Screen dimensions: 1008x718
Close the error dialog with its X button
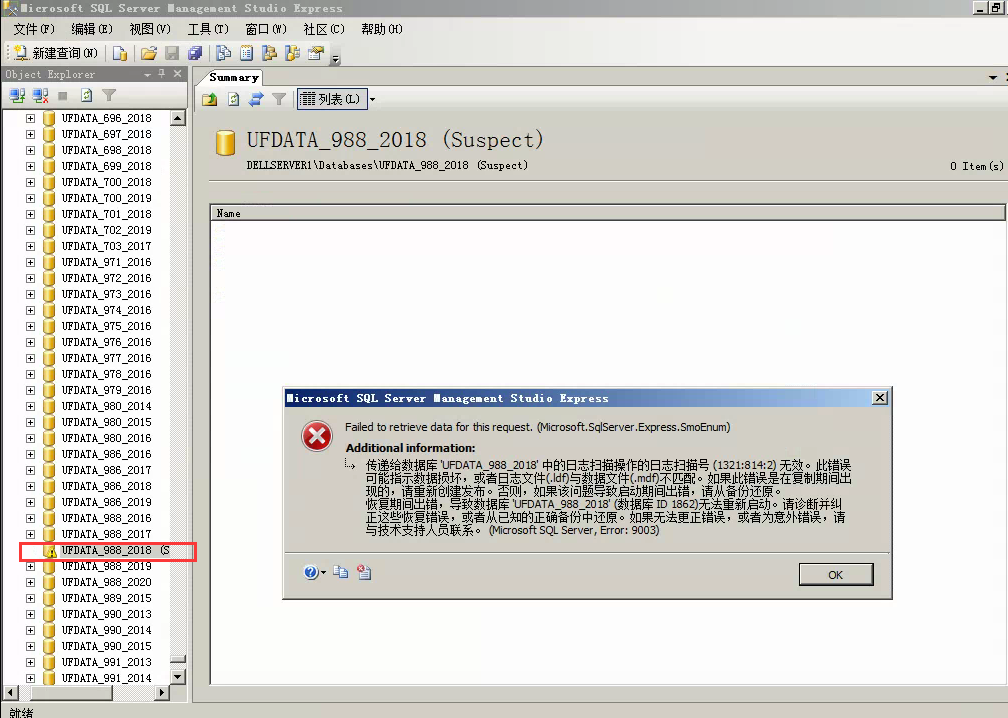[x=879, y=398]
